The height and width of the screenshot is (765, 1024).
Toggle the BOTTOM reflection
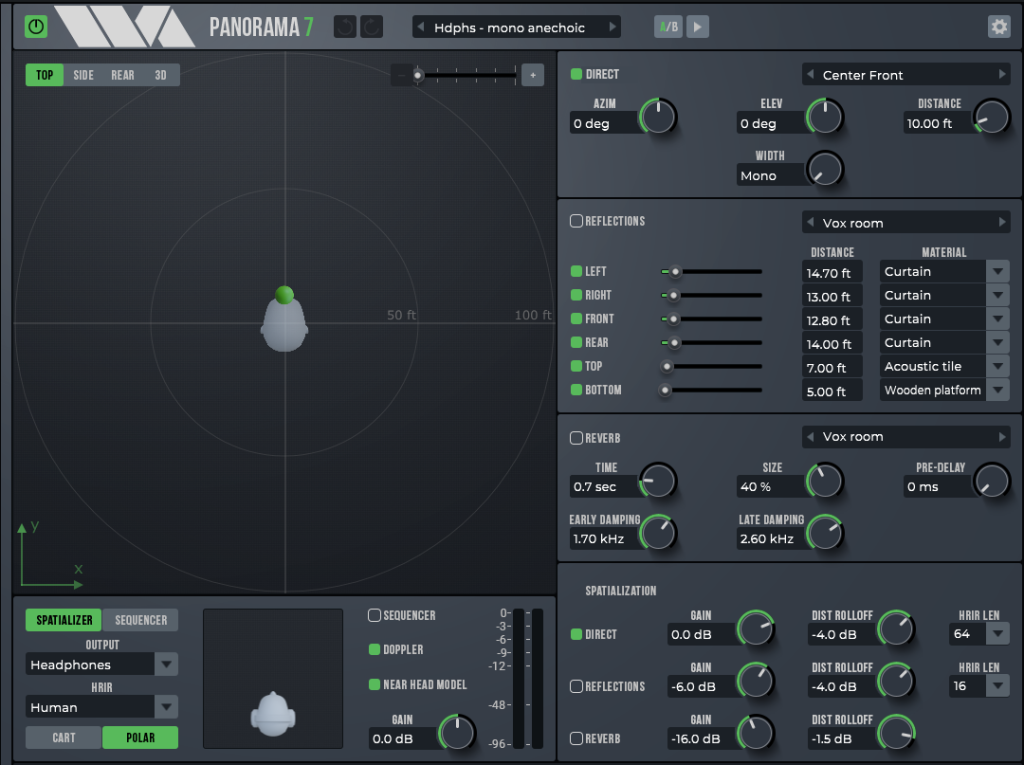click(576, 389)
